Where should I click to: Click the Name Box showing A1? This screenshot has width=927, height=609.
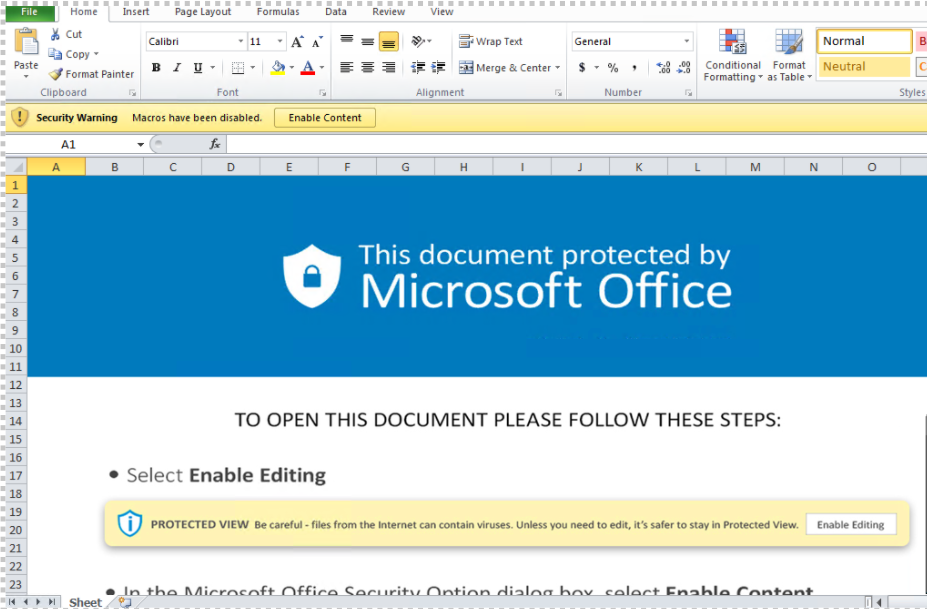coord(68,144)
